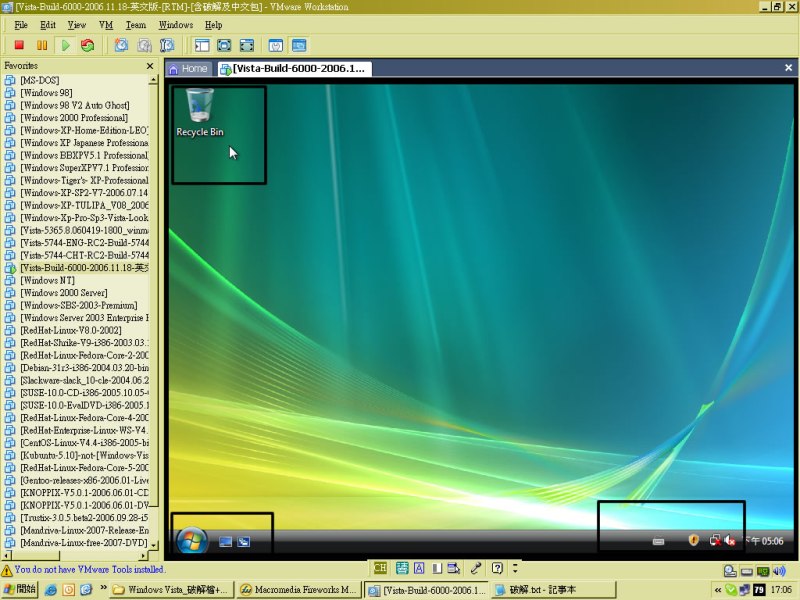The image size is (800, 600).
Task: Switch to quick switch mode icon
Action: pyautogui.click(x=224, y=45)
